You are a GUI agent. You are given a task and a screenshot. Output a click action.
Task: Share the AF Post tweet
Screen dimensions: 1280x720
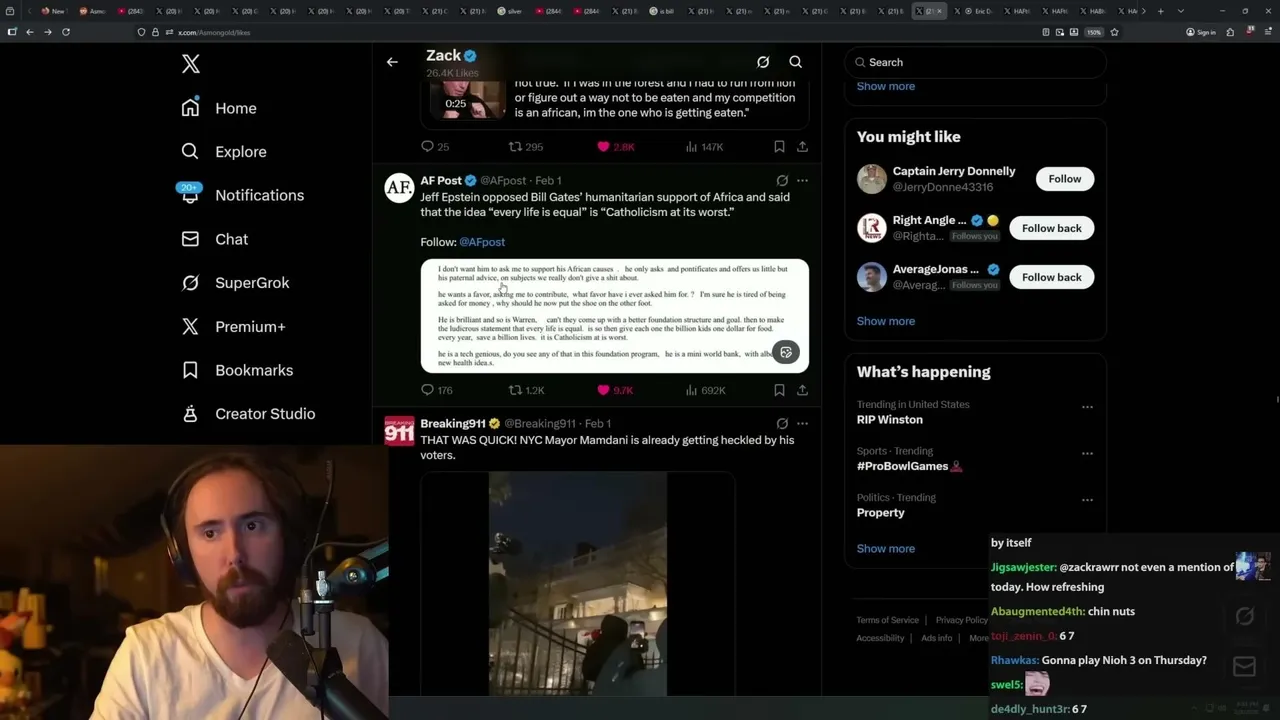[802, 390]
